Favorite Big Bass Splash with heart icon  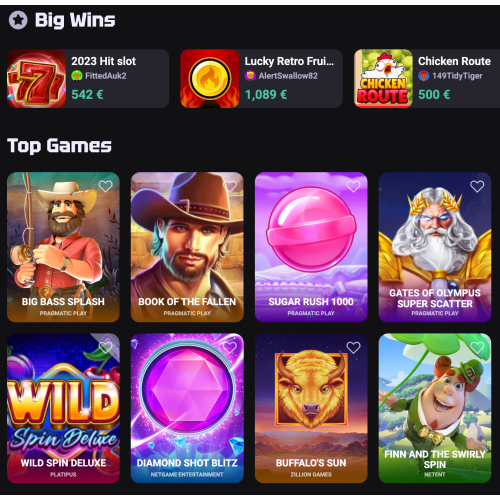point(106,186)
